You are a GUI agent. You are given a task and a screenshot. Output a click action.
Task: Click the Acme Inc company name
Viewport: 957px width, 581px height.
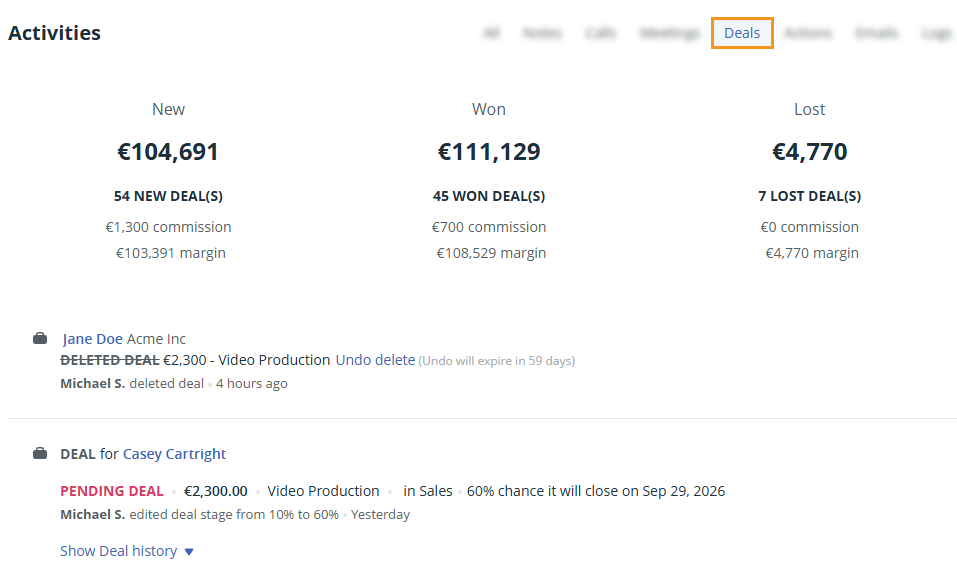(x=156, y=339)
